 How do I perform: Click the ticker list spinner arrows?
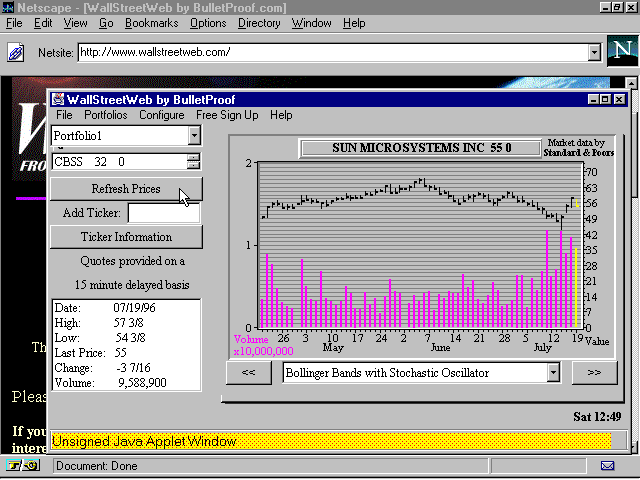(x=193, y=162)
